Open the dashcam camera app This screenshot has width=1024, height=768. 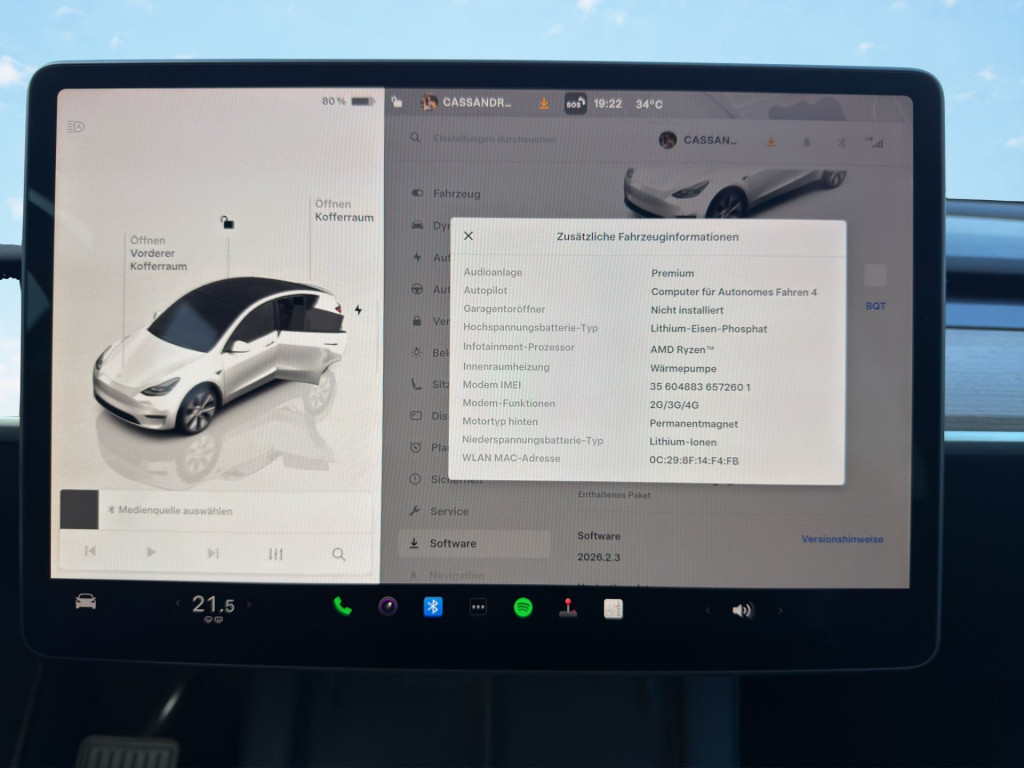click(x=388, y=607)
